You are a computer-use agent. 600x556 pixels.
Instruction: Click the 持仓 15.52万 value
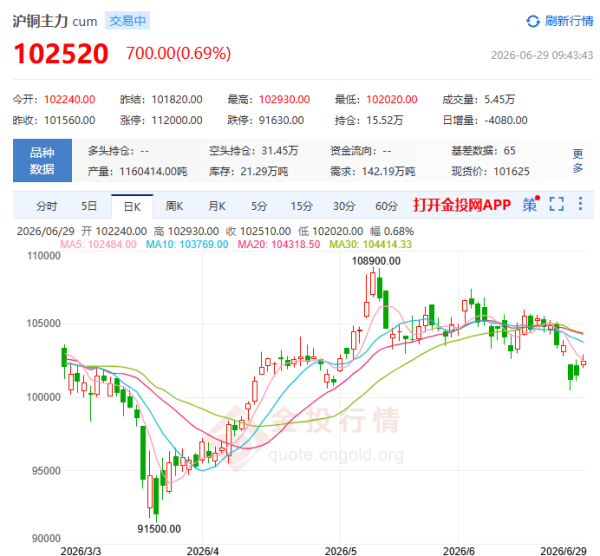pos(385,120)
